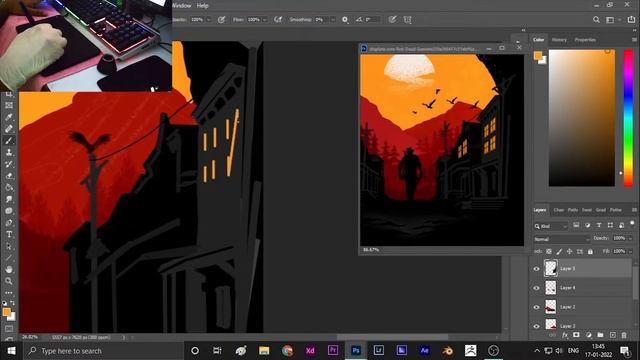The height and width of the screenshot is (360, 640).
Task: Select Layer 2 row
Action: pyautogui.click(x=582, y=307)
